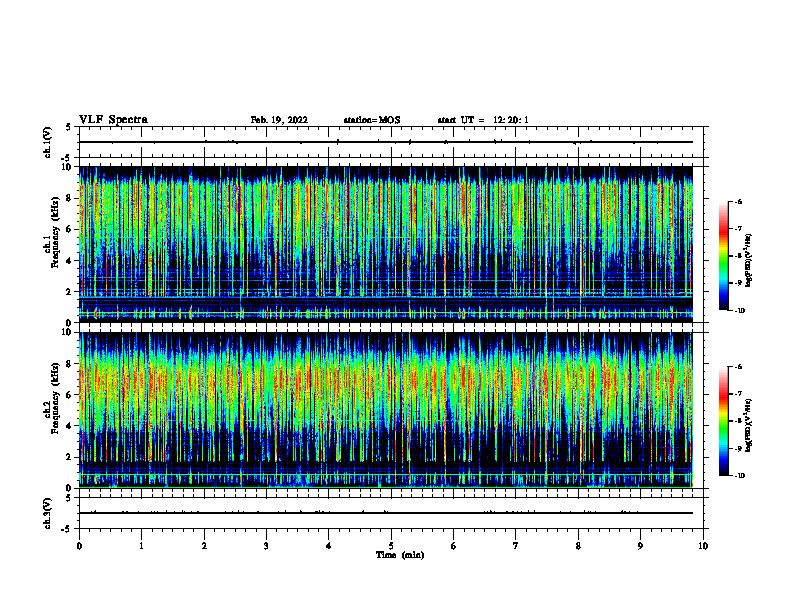
Task: Click the ch.3 voltage waveform trace
Action: coord(386,513)
